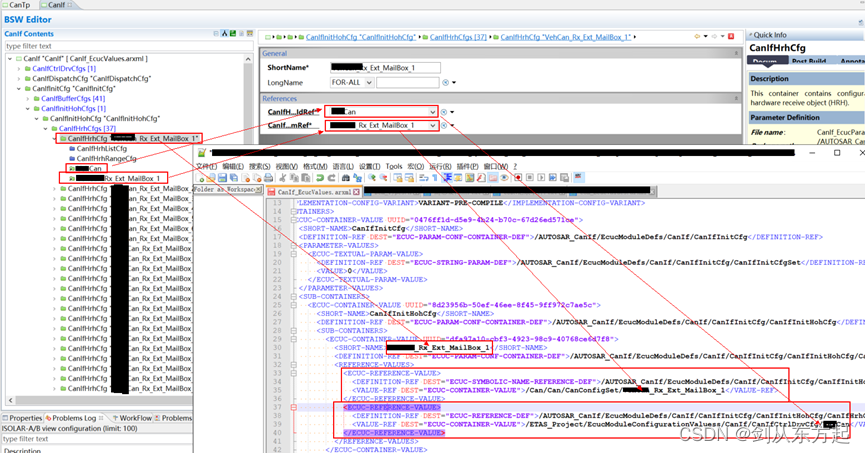
Task: Click the Cut scissors icon in Notepad++
Action: [x=282, y=178]
